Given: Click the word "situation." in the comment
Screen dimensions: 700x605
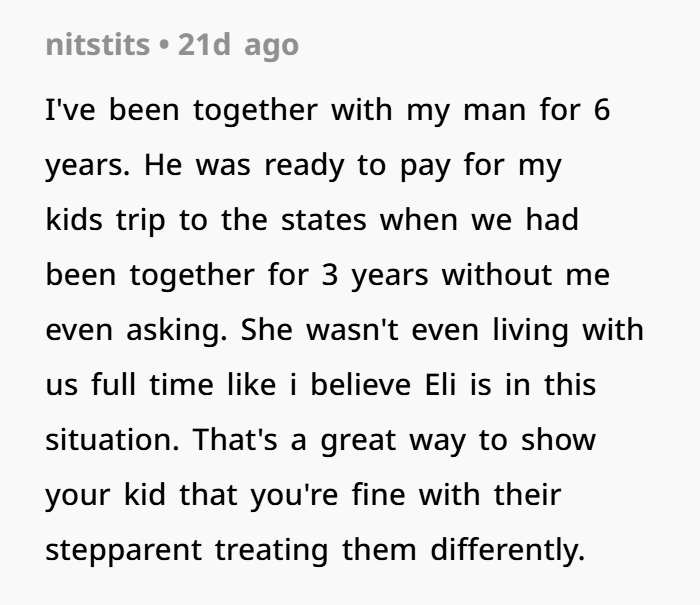Looking at the screenshot, I should 112,439.
